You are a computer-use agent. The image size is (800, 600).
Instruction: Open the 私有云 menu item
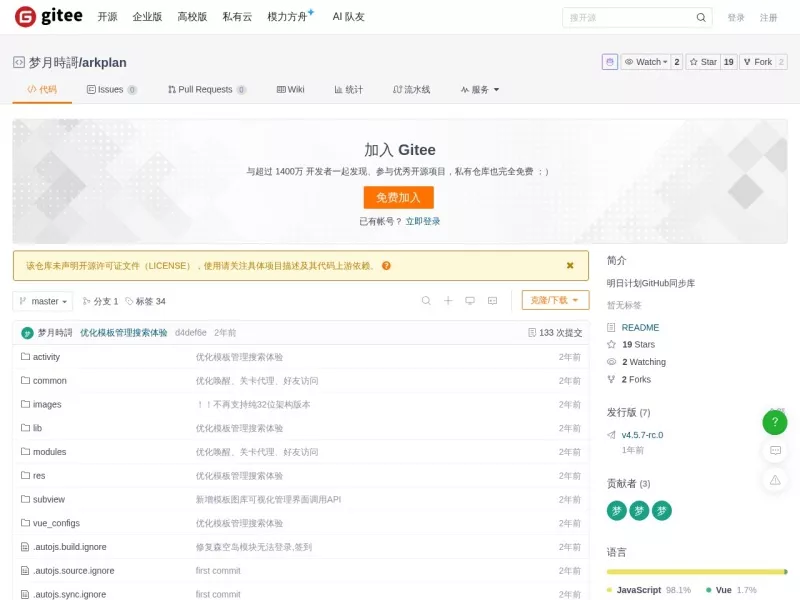[237, 17]
